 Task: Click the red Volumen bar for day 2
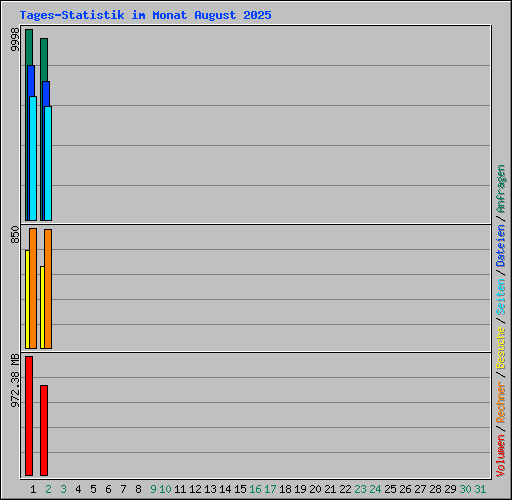(x=44, y=430)
